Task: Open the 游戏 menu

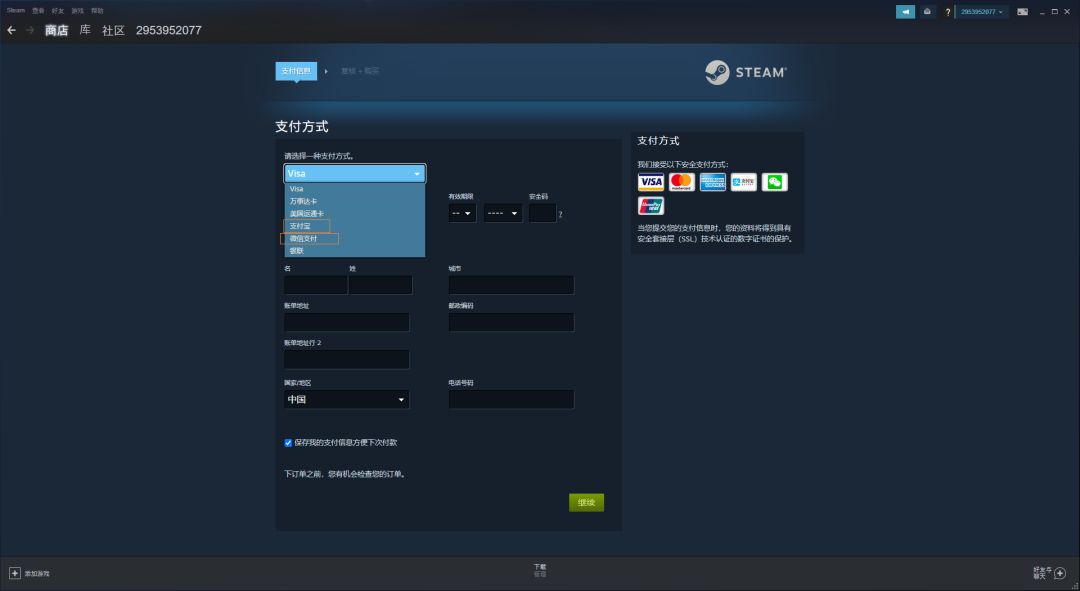Action: pyautogui.click(x=78, y=10)
